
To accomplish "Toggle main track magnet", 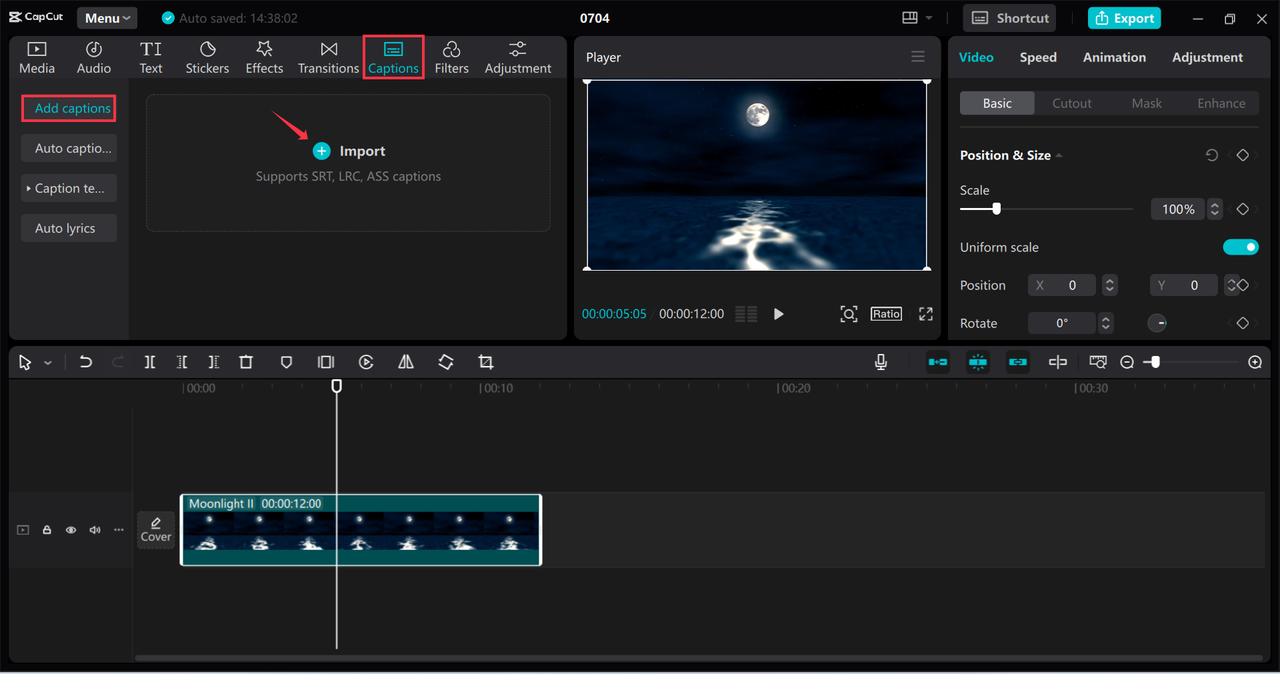I will click(938, 362).
